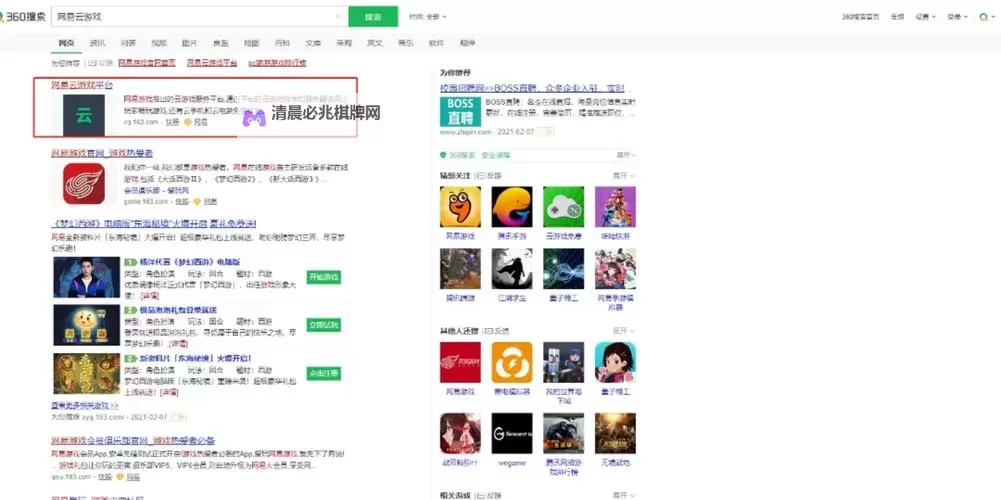The height and width of the screenshot is (500, 1001).
Task: Switch to the 视频 tab
Action: tap(159, 43)
